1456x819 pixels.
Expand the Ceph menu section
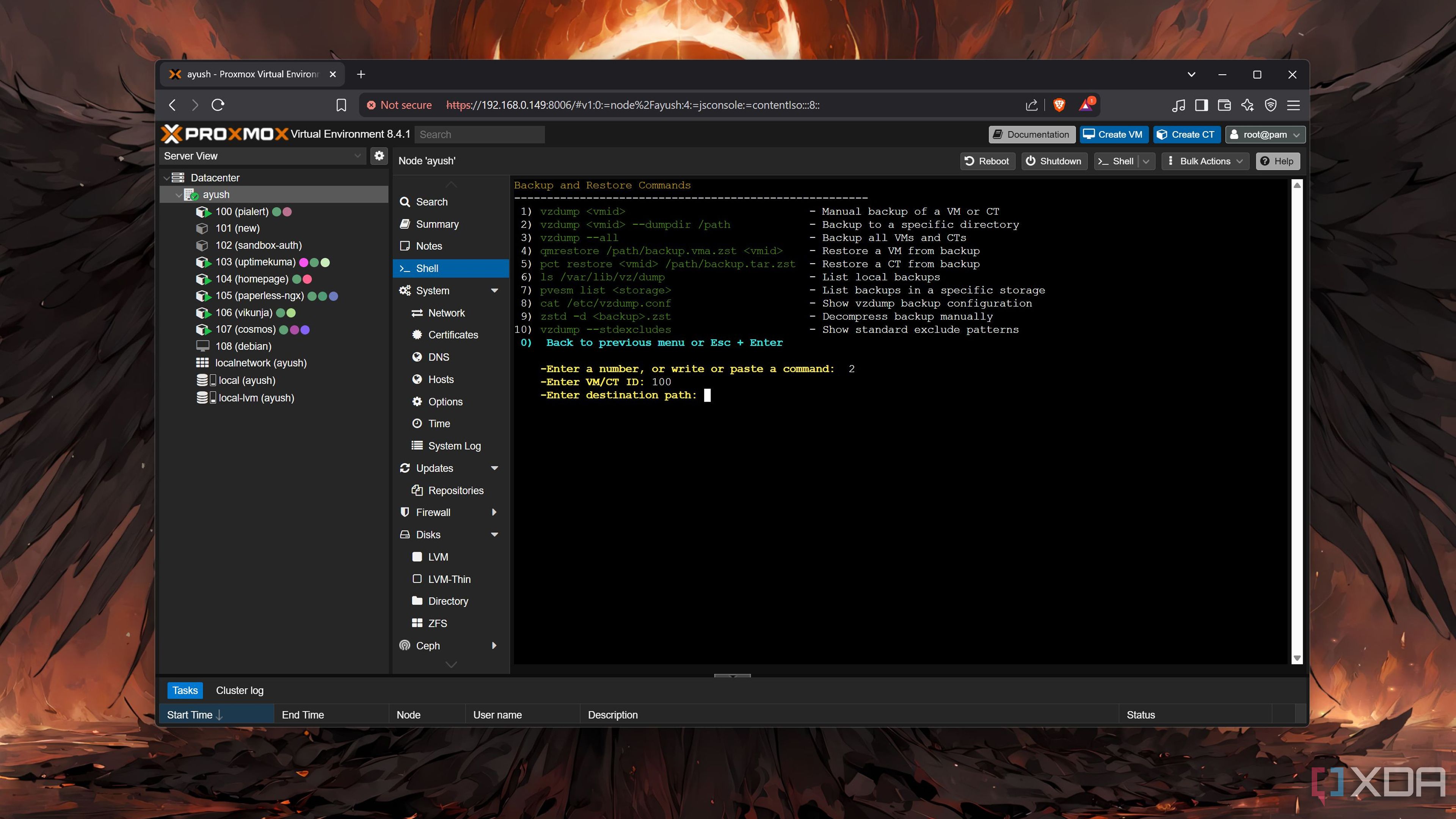click(x=494, y=645)
